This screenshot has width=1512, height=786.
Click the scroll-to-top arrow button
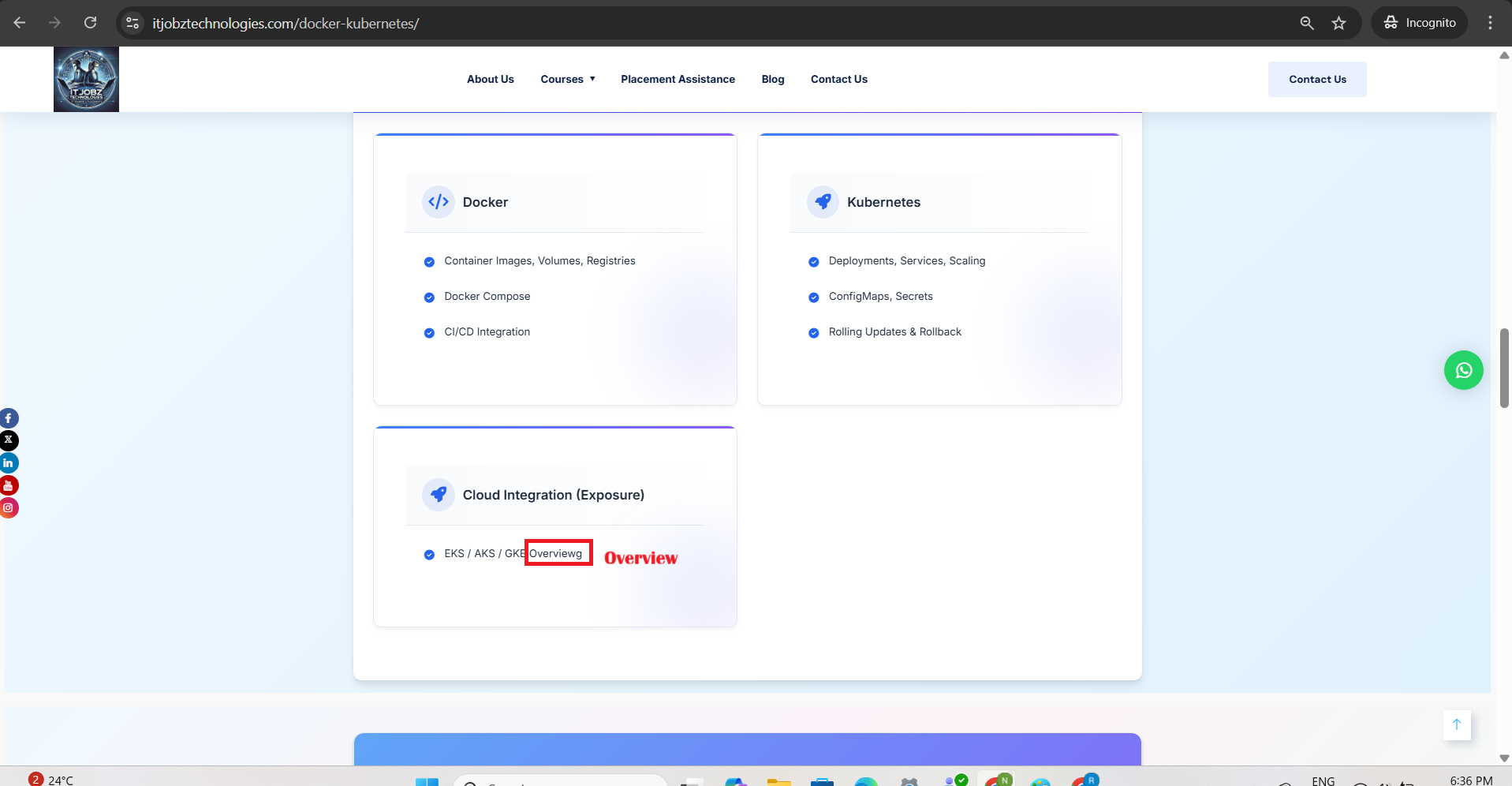[x=1456, y=724]
